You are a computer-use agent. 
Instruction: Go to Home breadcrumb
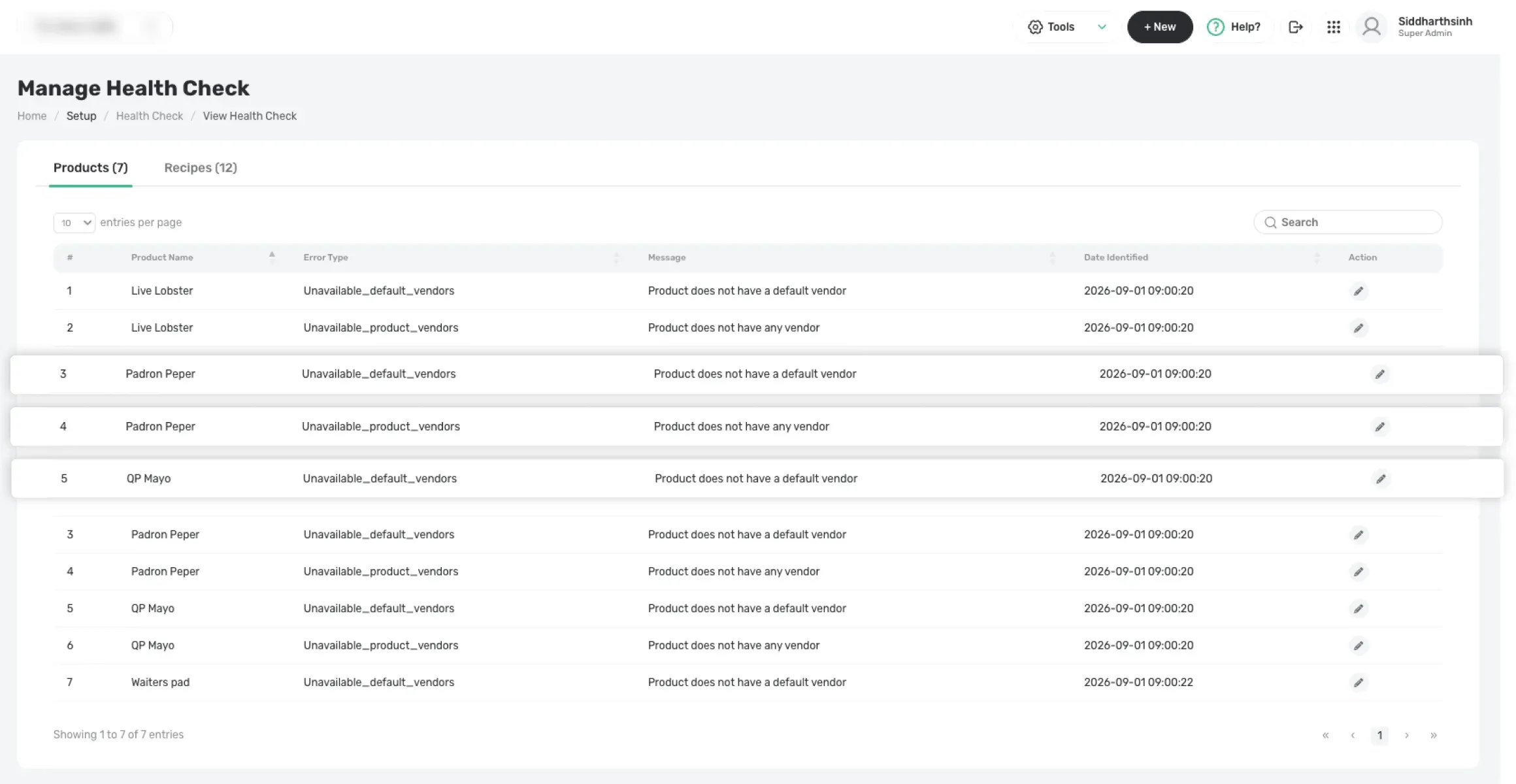pos(32,116)
